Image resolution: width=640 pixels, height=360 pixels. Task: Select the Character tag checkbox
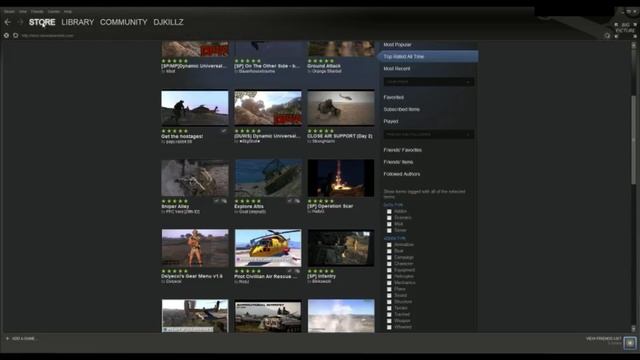(x=389, y=264)
